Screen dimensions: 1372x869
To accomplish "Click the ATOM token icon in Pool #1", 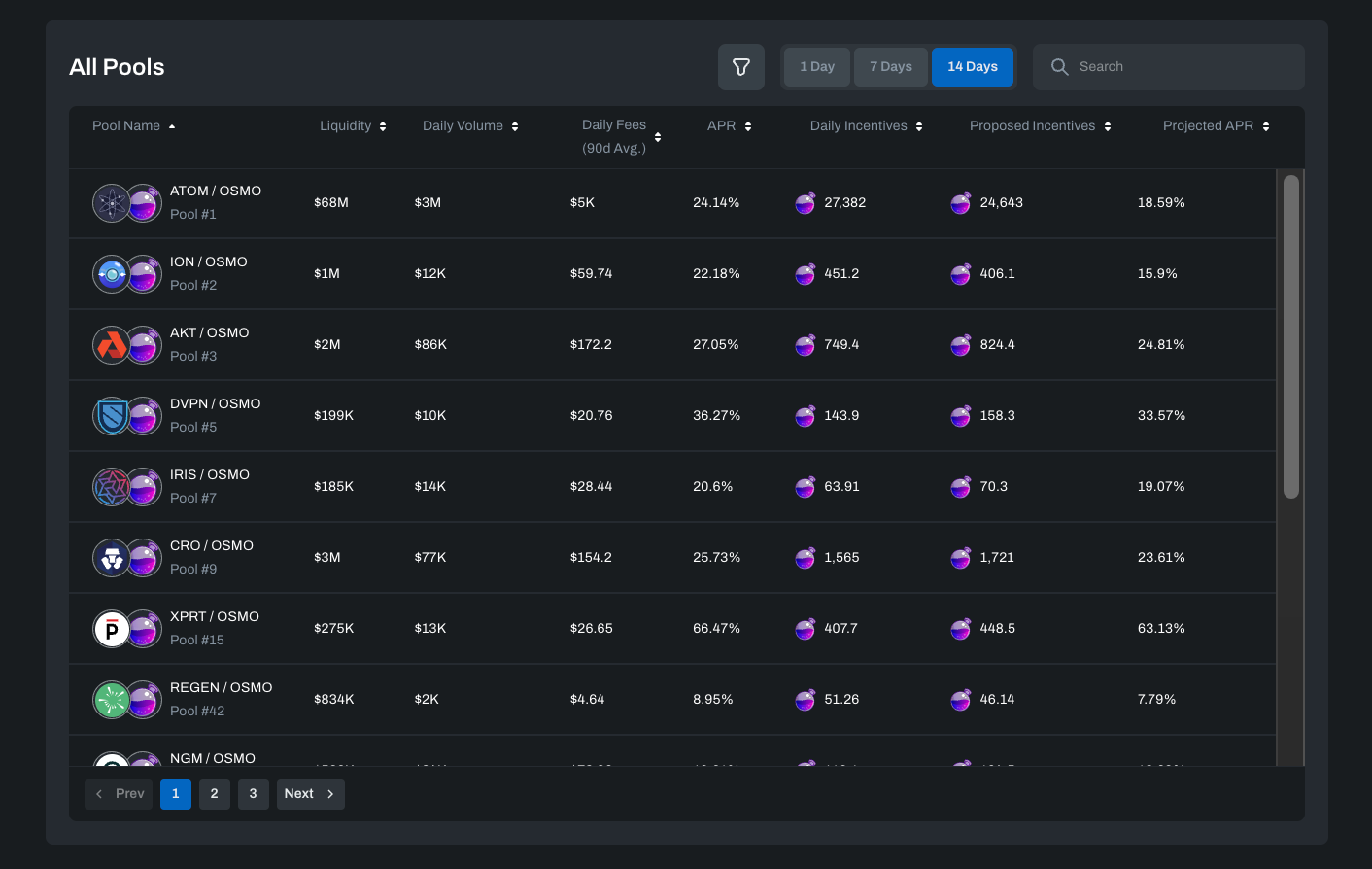I will pyautogui.click(x=111, y=203).
